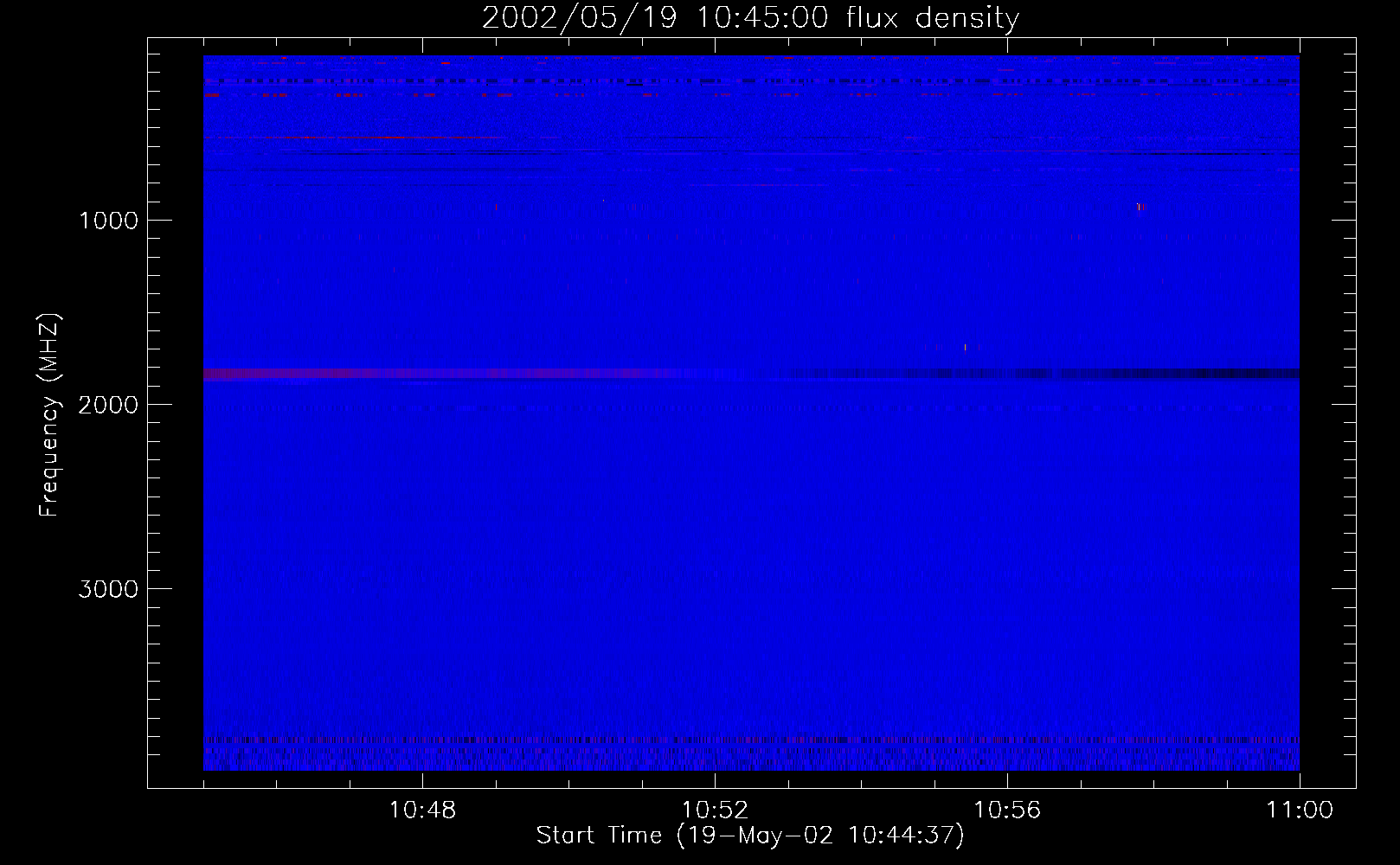
Task: Click the 10:56 time tick label
Action: pos(1007,811)
